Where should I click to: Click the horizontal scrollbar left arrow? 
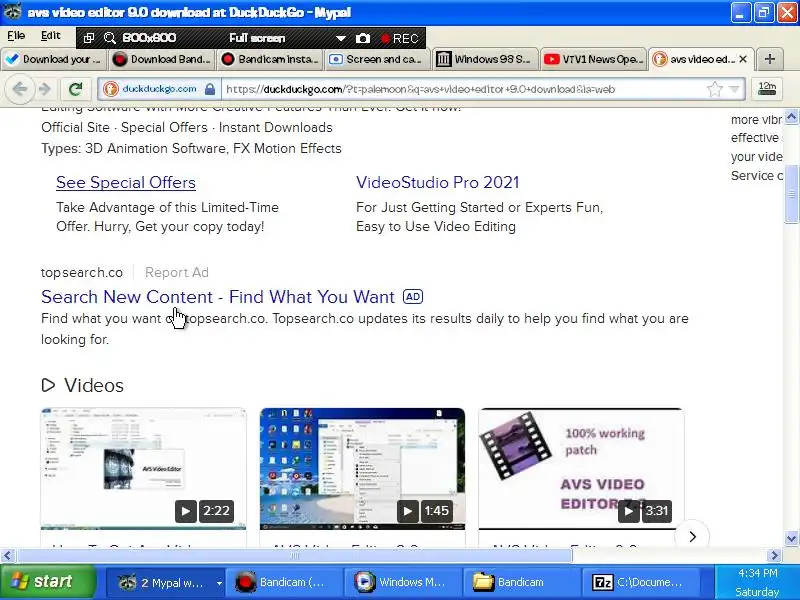tap(8, 555)
